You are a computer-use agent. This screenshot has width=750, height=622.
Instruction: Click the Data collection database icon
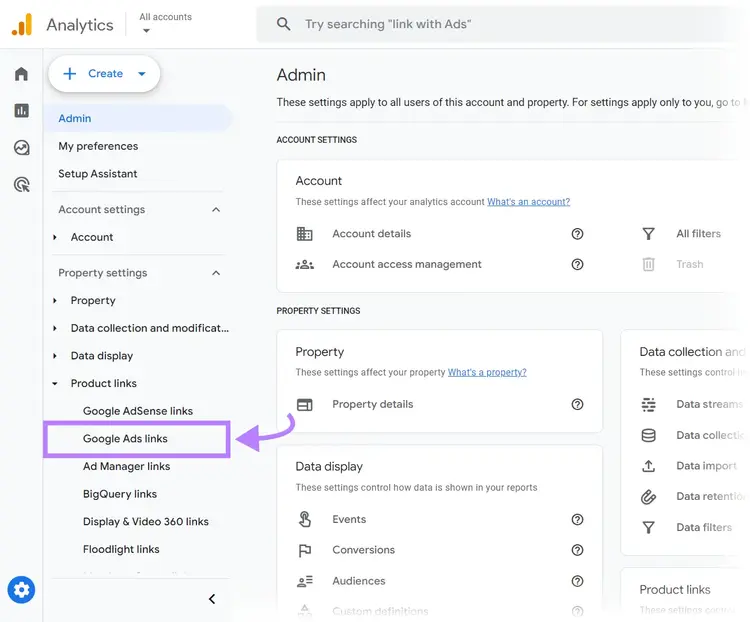click(x=648, y=435)
